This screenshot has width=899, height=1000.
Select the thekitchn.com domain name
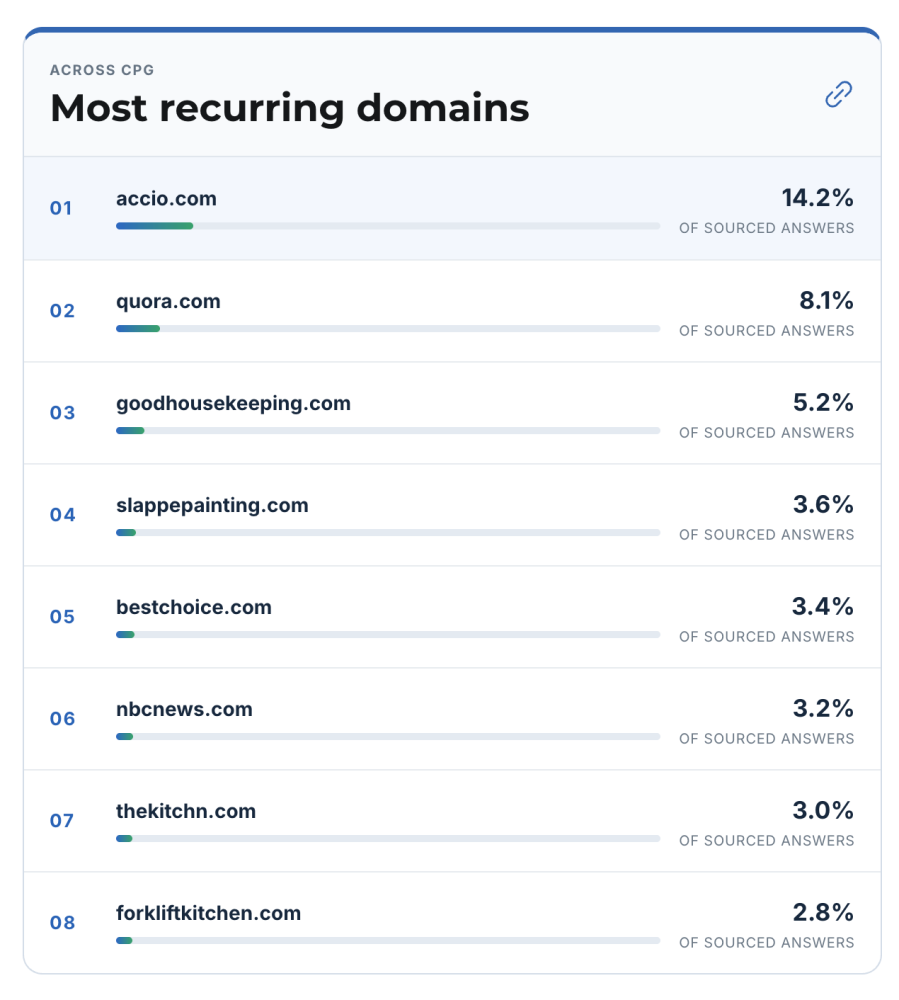186,811
